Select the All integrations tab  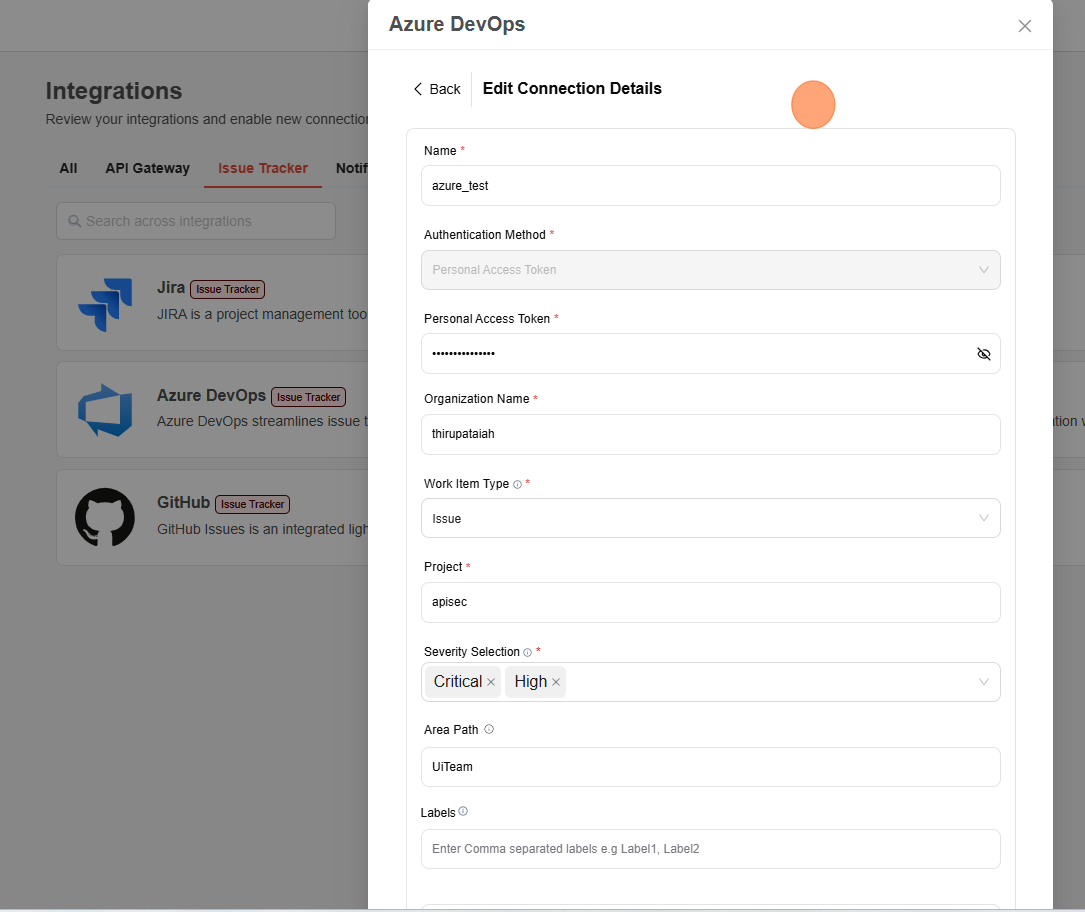pos(68,168)
